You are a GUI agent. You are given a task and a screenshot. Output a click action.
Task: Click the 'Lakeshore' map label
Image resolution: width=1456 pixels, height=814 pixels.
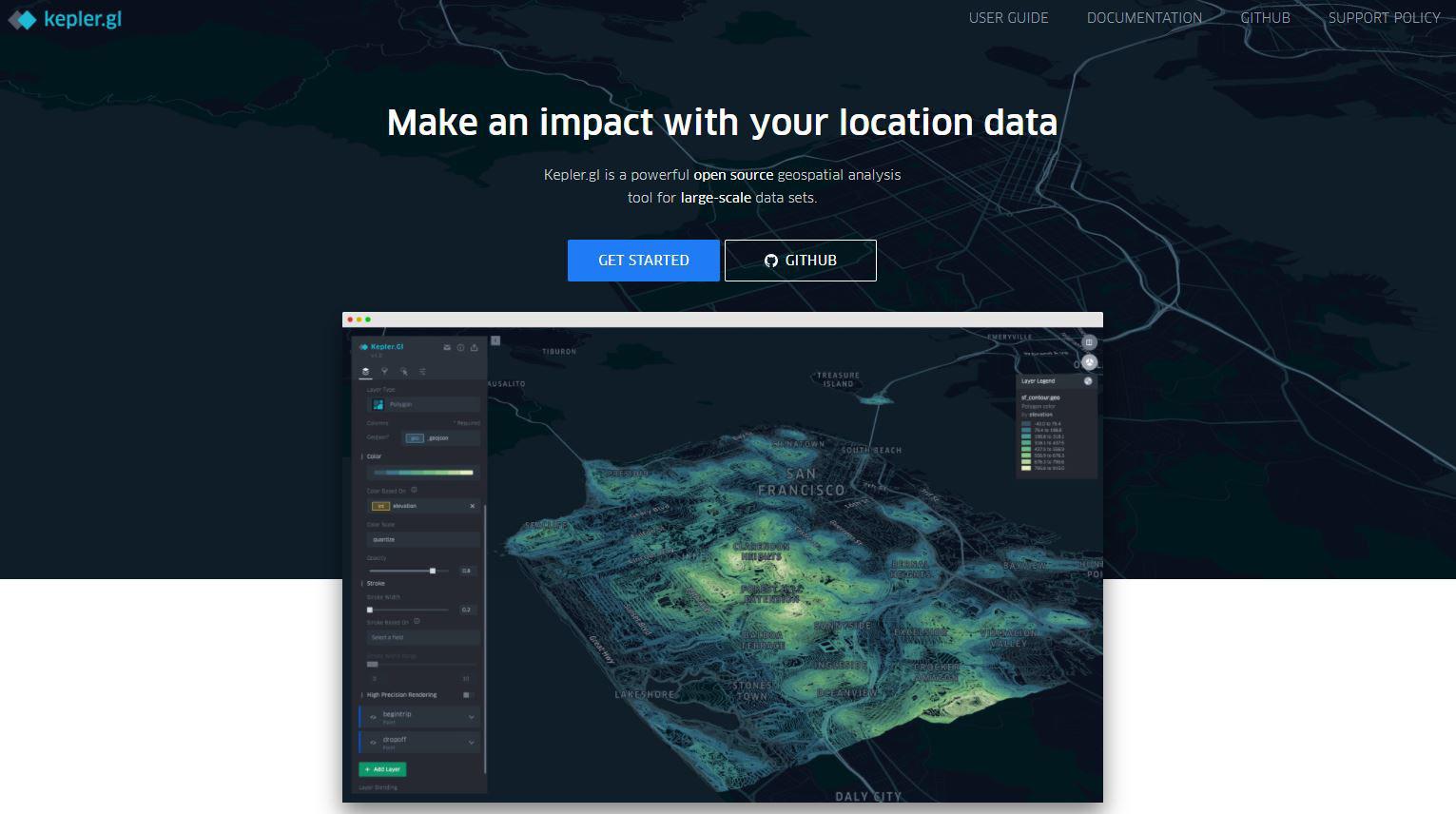644,695
